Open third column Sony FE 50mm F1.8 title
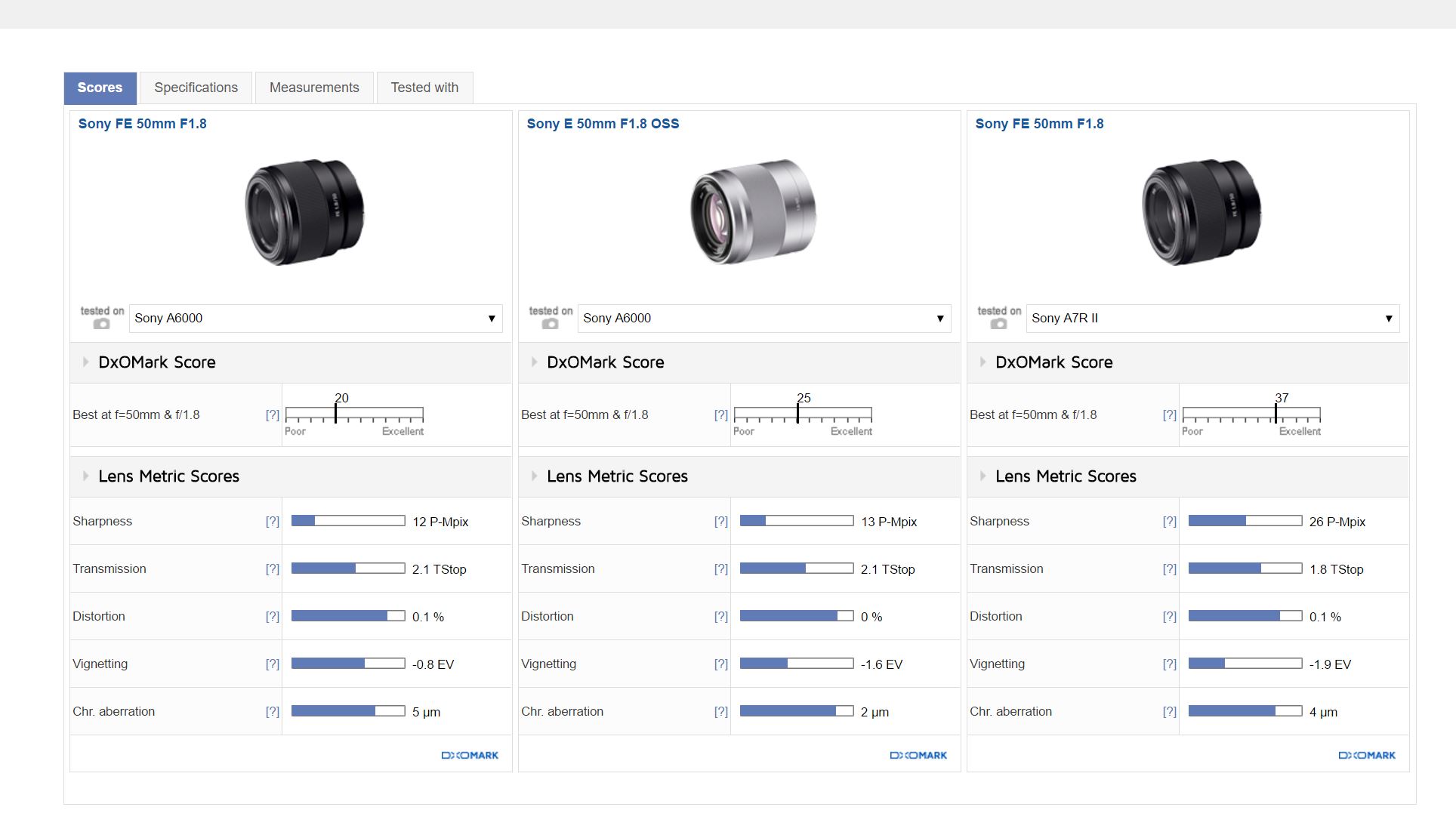This screenshot has width=1456, height=838. pyautogui.click(x=1039, y=124)
